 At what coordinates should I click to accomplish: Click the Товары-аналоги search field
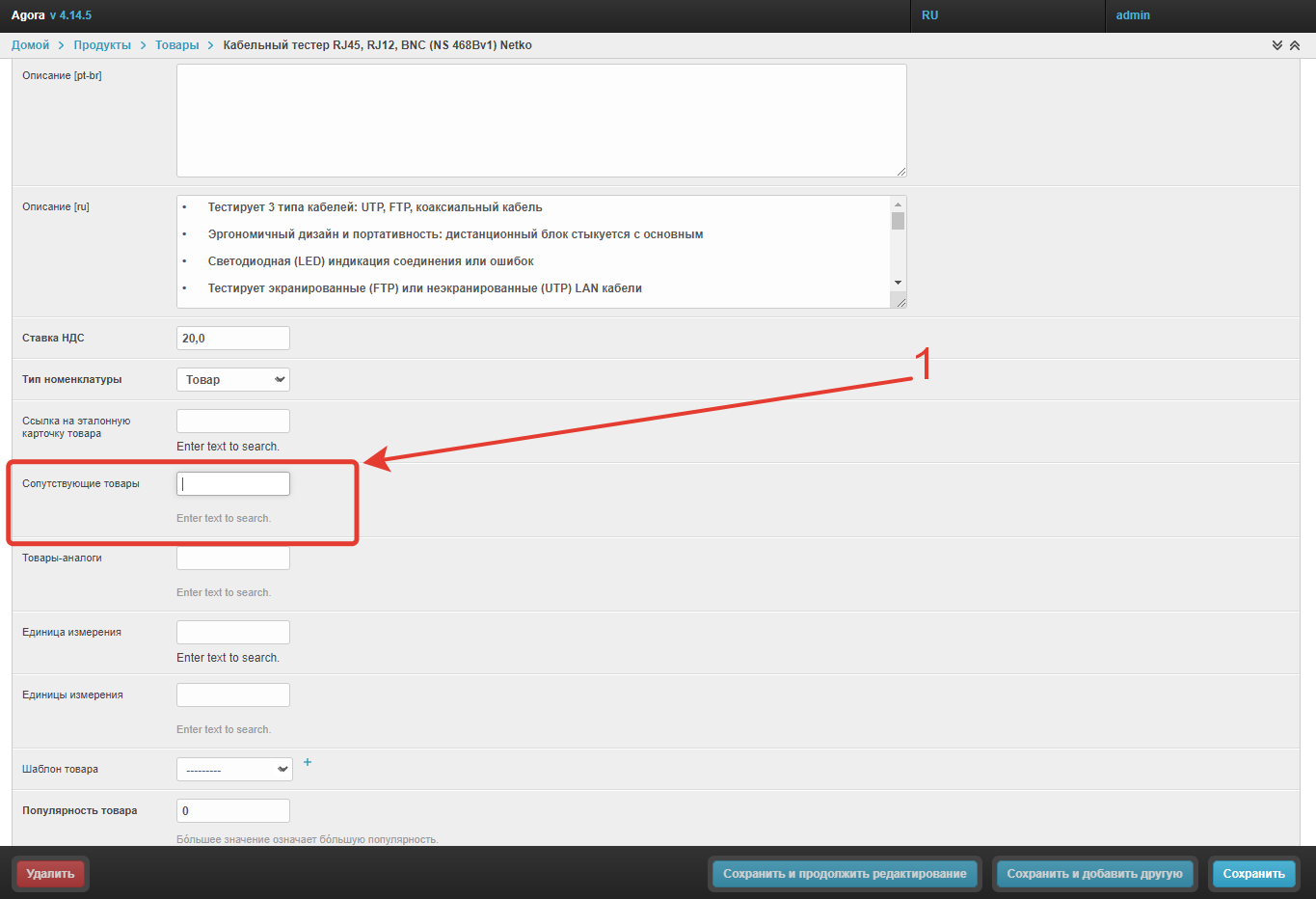point(233,558)
